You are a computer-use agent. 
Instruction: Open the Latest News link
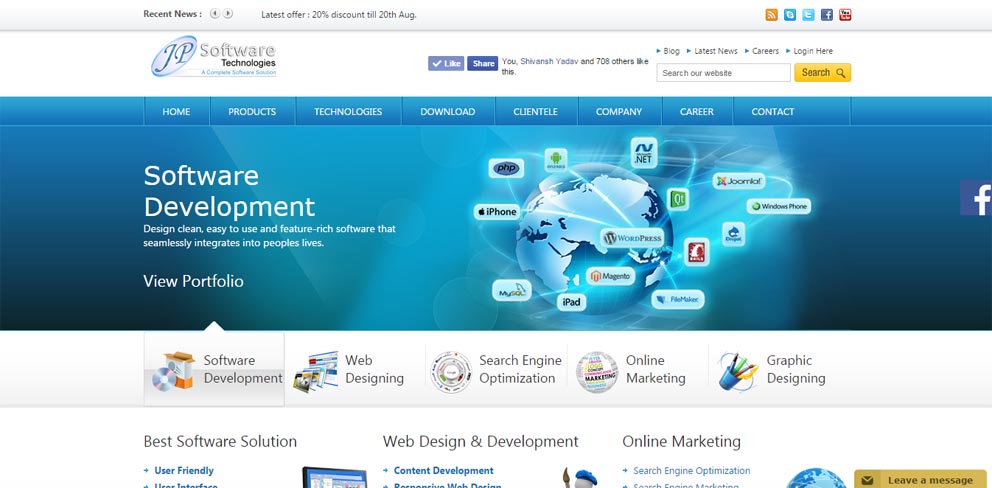click(x=716, y=51)
